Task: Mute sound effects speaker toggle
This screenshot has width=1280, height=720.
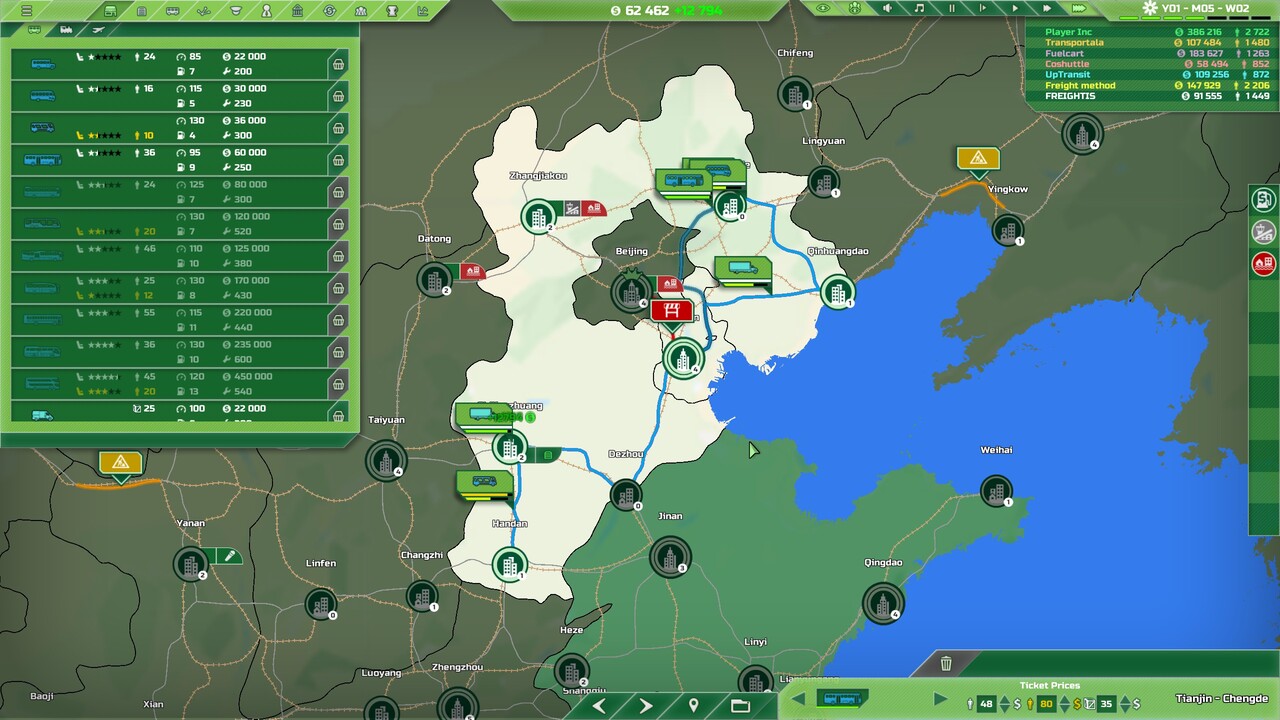Action: click(887, 8)
